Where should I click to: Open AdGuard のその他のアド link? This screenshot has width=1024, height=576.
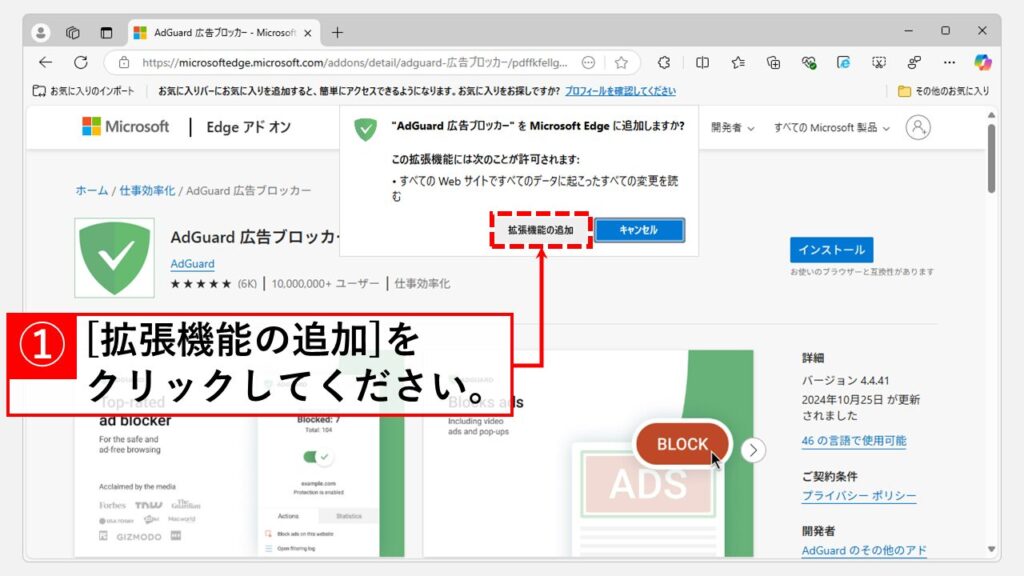[863, 551]
